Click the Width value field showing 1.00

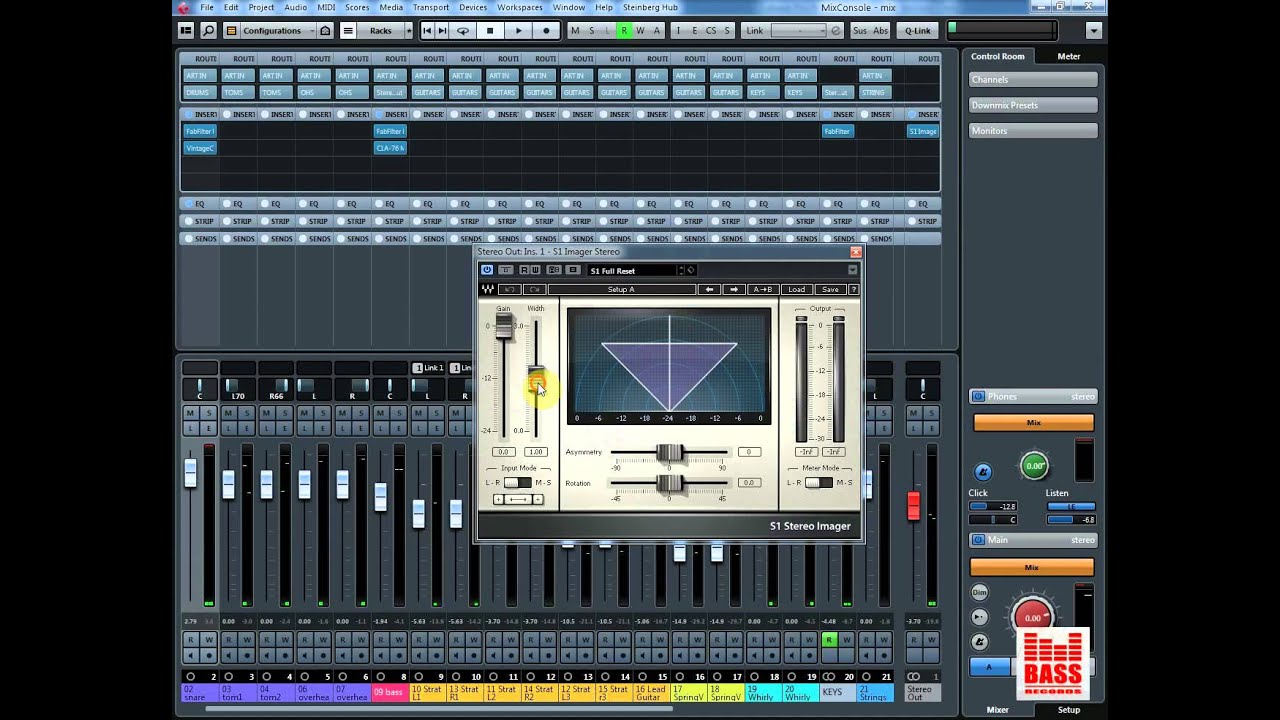coord(536,452)
